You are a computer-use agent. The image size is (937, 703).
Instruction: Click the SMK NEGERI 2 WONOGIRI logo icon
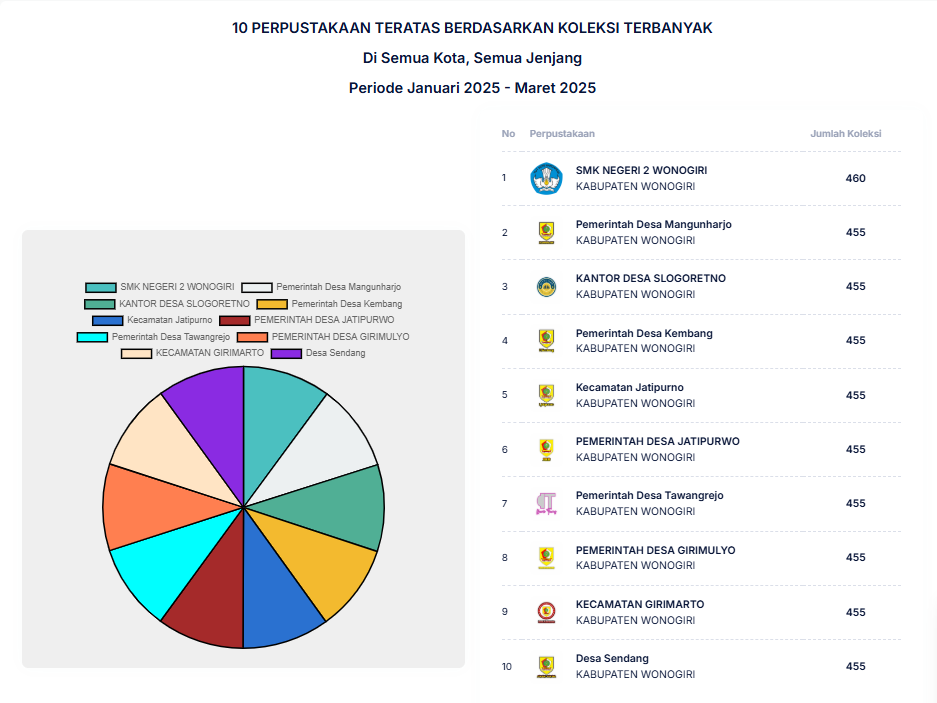[546, 178]
